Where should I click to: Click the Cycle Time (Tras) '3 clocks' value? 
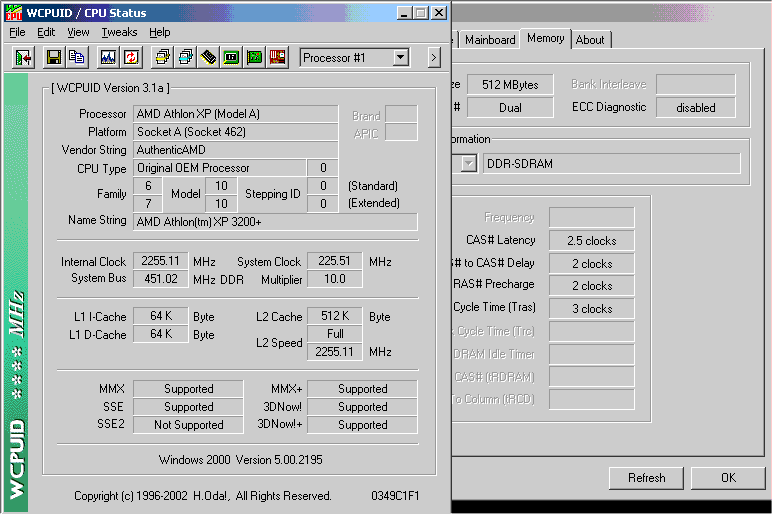coord(591,309)
